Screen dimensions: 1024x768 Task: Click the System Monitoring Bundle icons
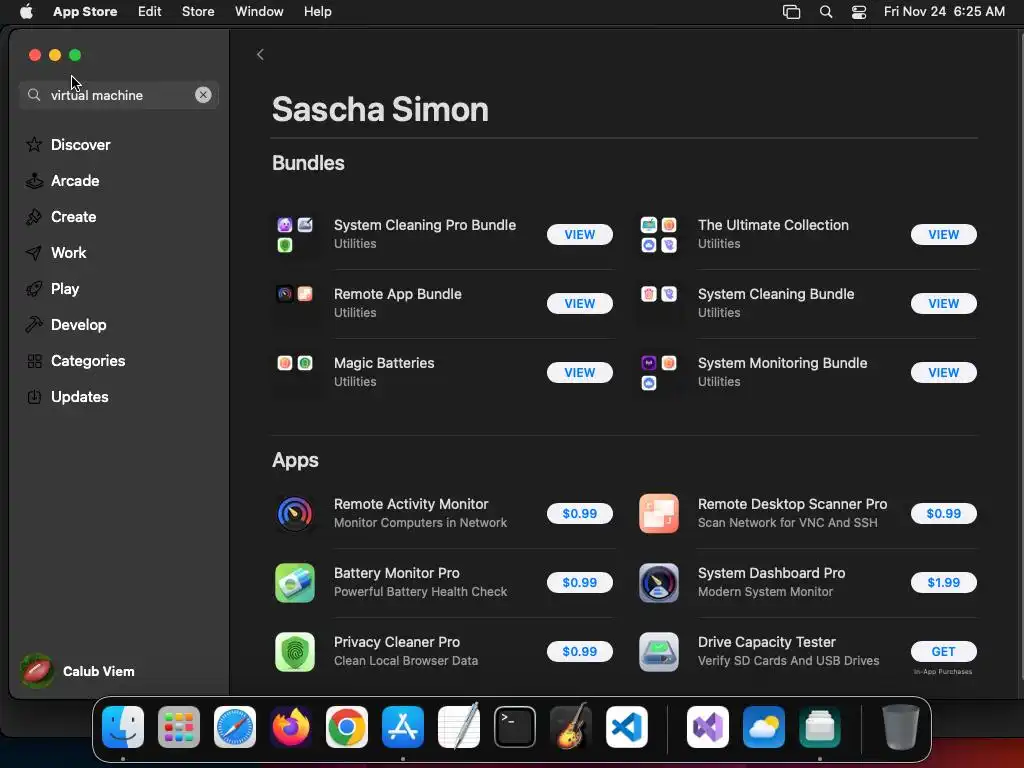(658, 372)
